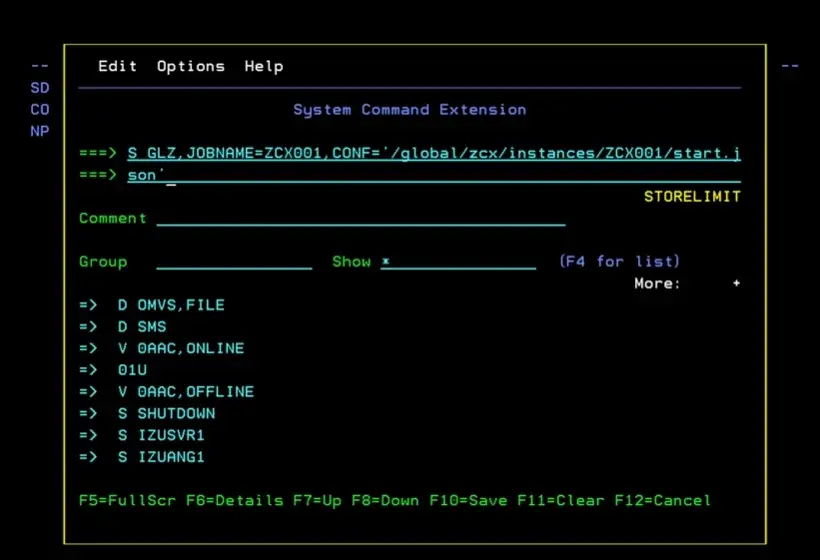
Task: Open the Help menu
Action: click(264, 66)
